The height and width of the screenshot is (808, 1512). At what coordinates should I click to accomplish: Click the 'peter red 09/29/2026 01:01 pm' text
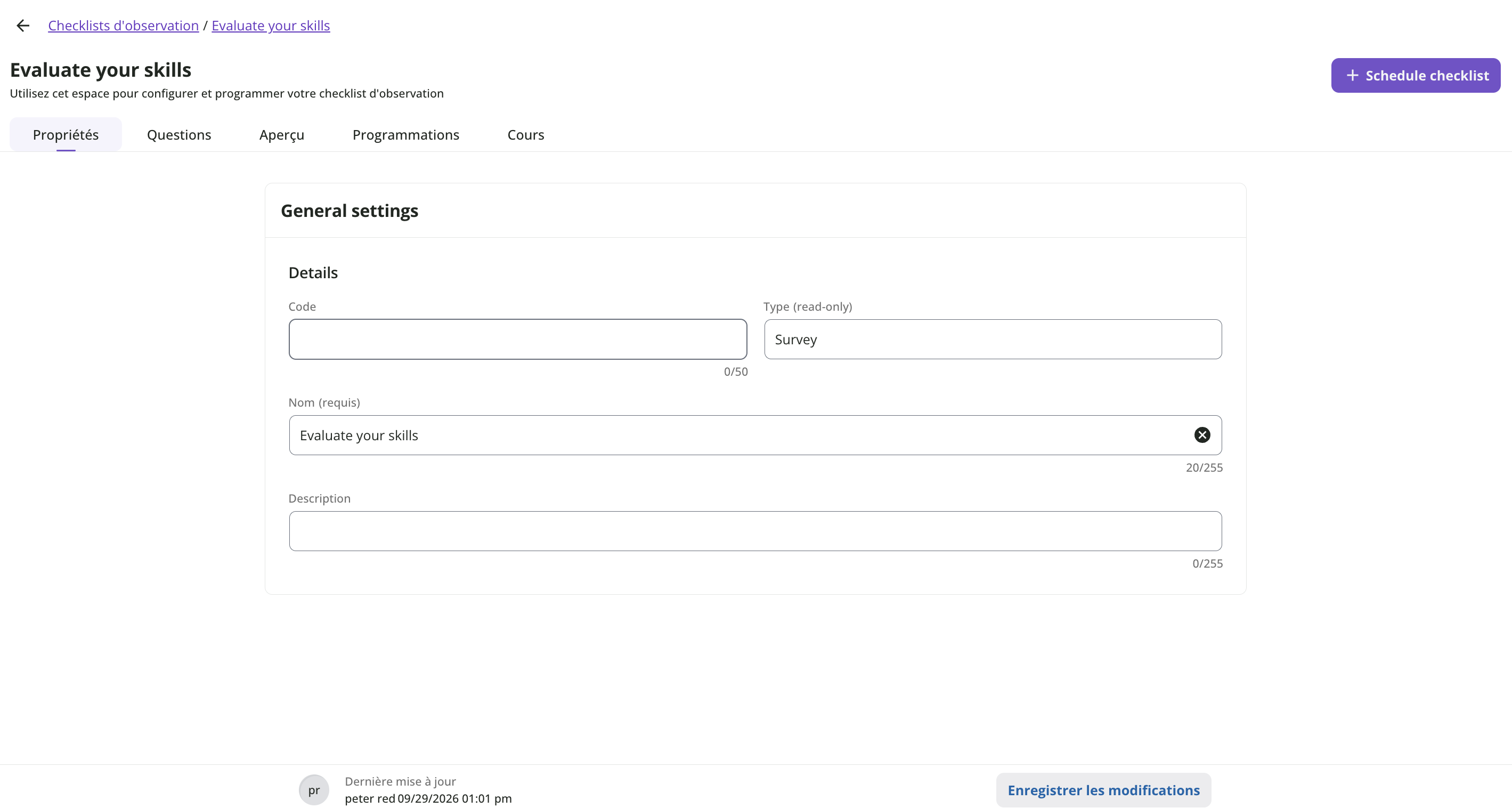click(x=428, y=798)
